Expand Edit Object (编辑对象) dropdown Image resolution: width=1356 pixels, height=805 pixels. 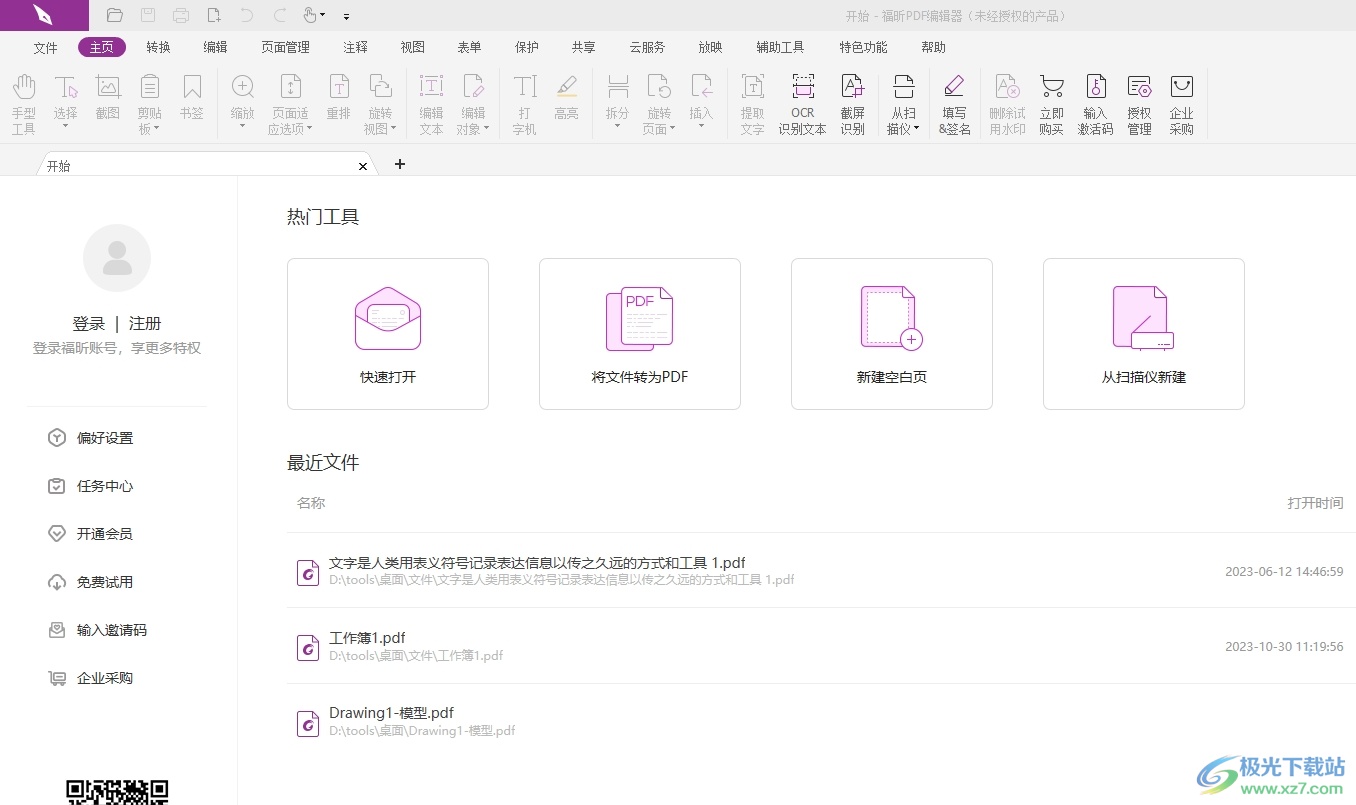(x=486, y=128)
